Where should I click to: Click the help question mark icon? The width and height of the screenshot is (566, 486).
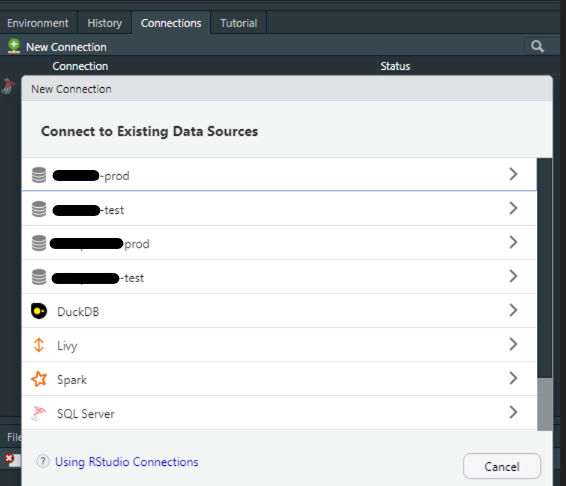[x=43, y=461]
